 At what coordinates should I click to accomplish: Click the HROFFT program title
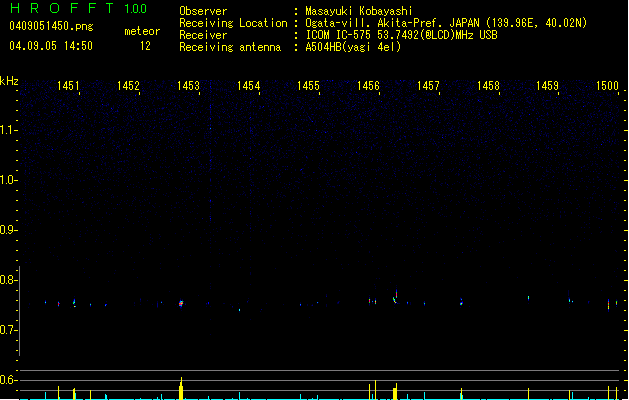tap(62, 8)
